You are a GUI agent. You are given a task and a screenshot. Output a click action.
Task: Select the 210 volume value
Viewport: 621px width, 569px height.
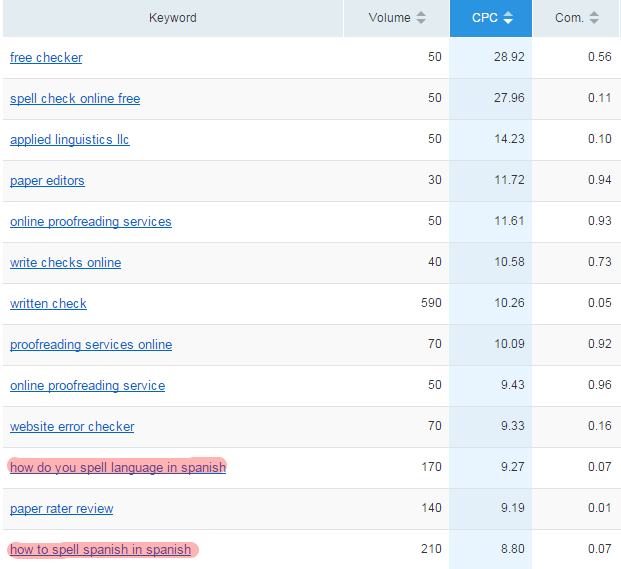[x=431, y=549]
